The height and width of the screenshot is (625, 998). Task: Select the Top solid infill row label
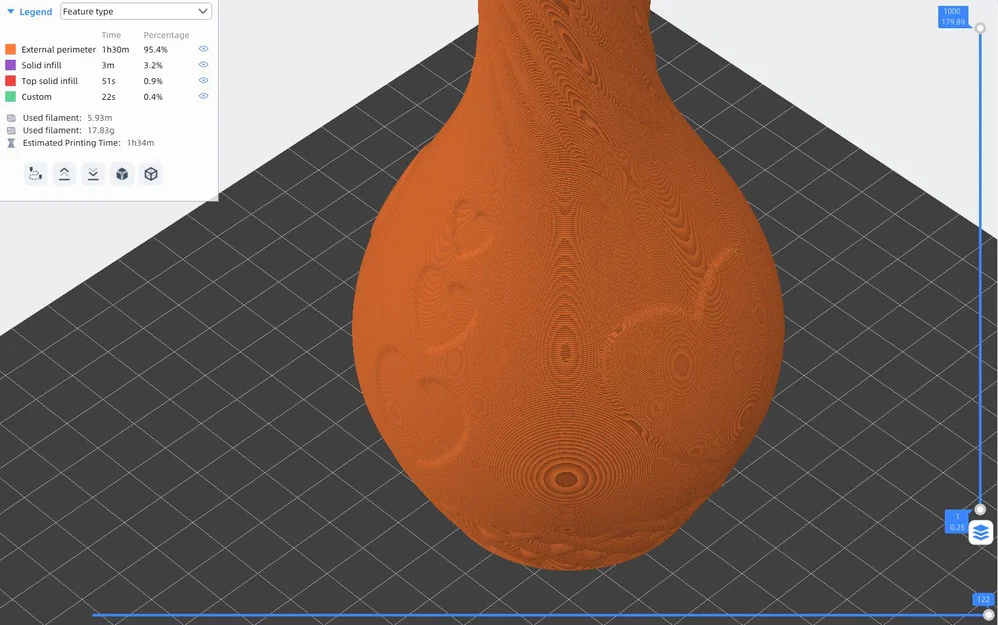(50, 81)
